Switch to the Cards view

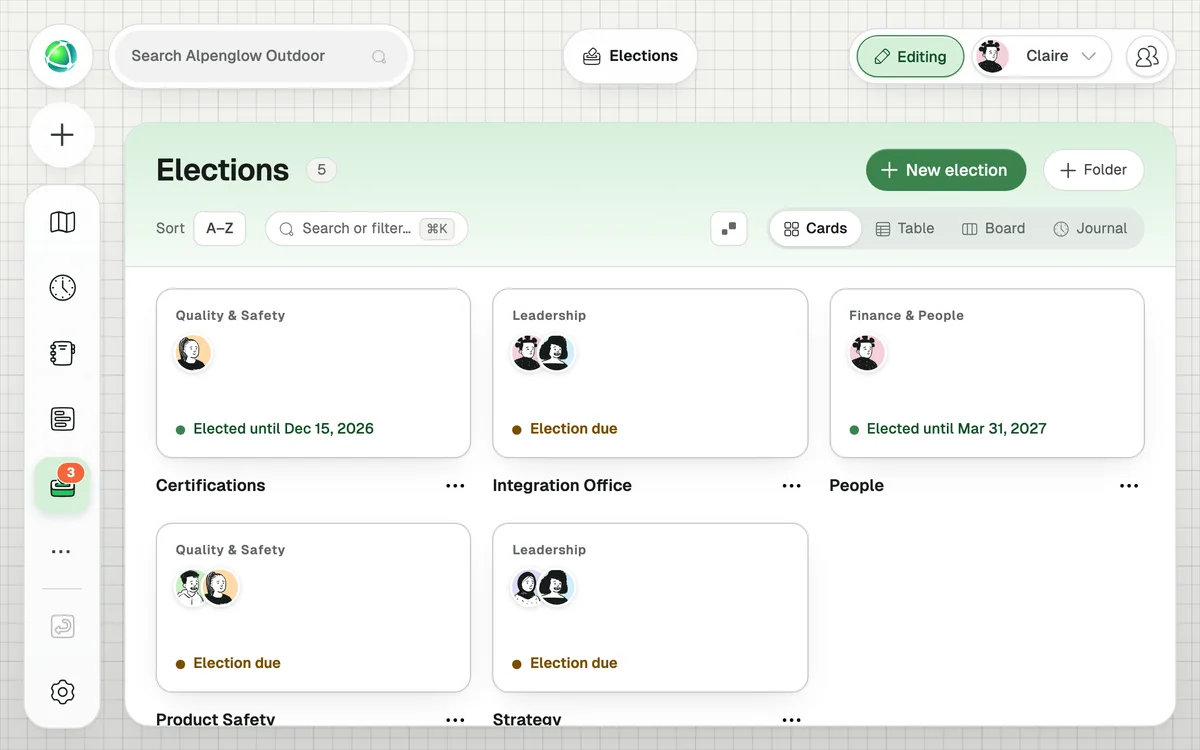[x=815, y=228]
